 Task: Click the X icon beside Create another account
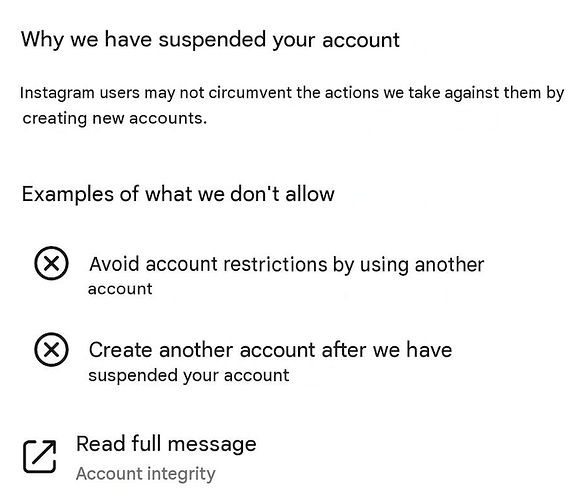[51, 349]
